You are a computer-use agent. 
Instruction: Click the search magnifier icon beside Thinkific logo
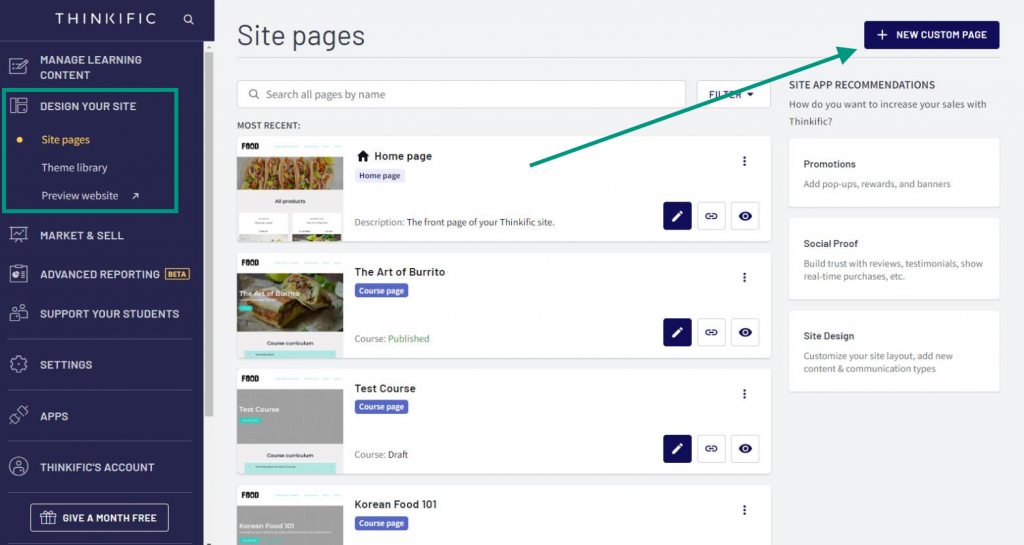click(189, 19)
